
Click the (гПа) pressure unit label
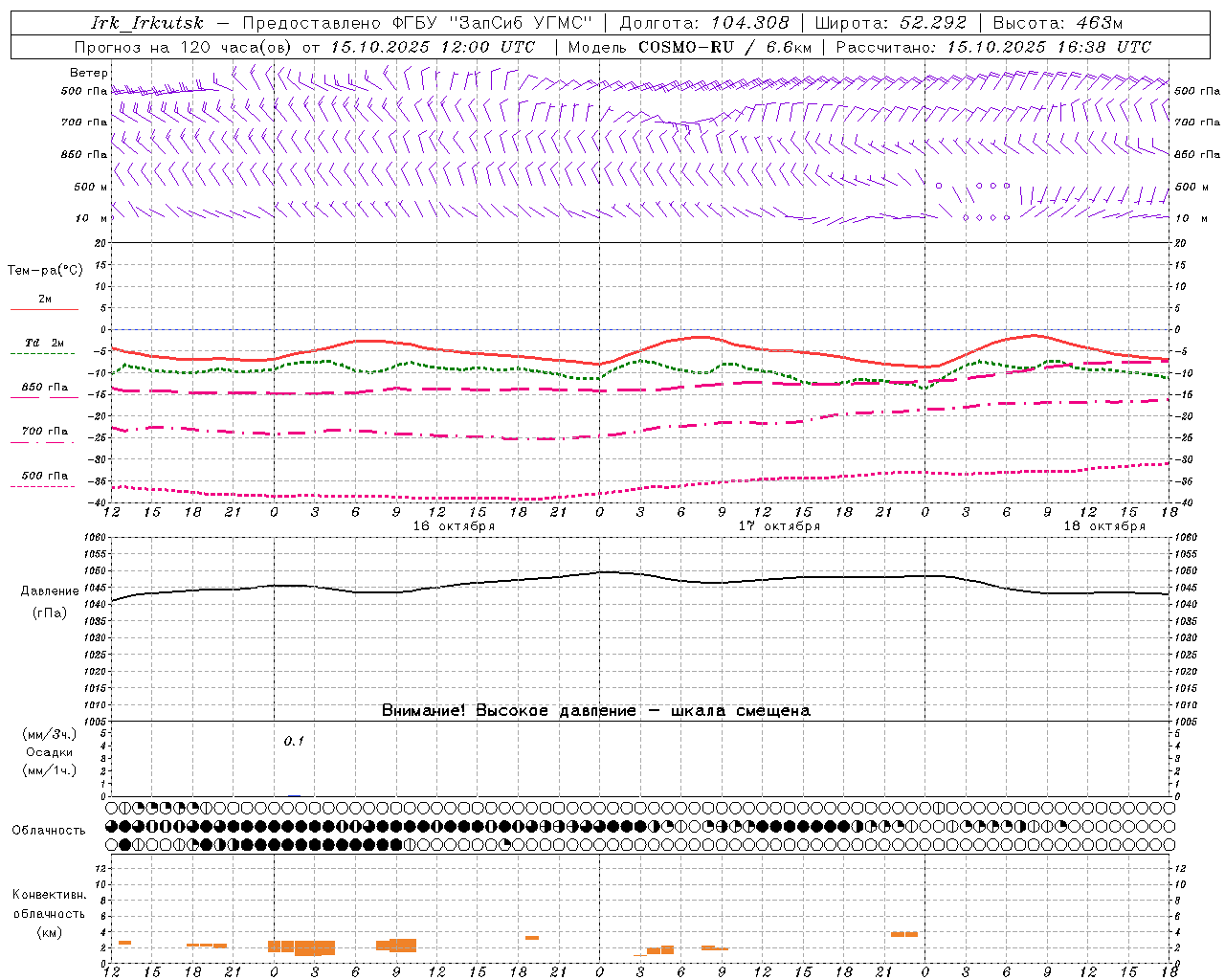coord(50,613)
